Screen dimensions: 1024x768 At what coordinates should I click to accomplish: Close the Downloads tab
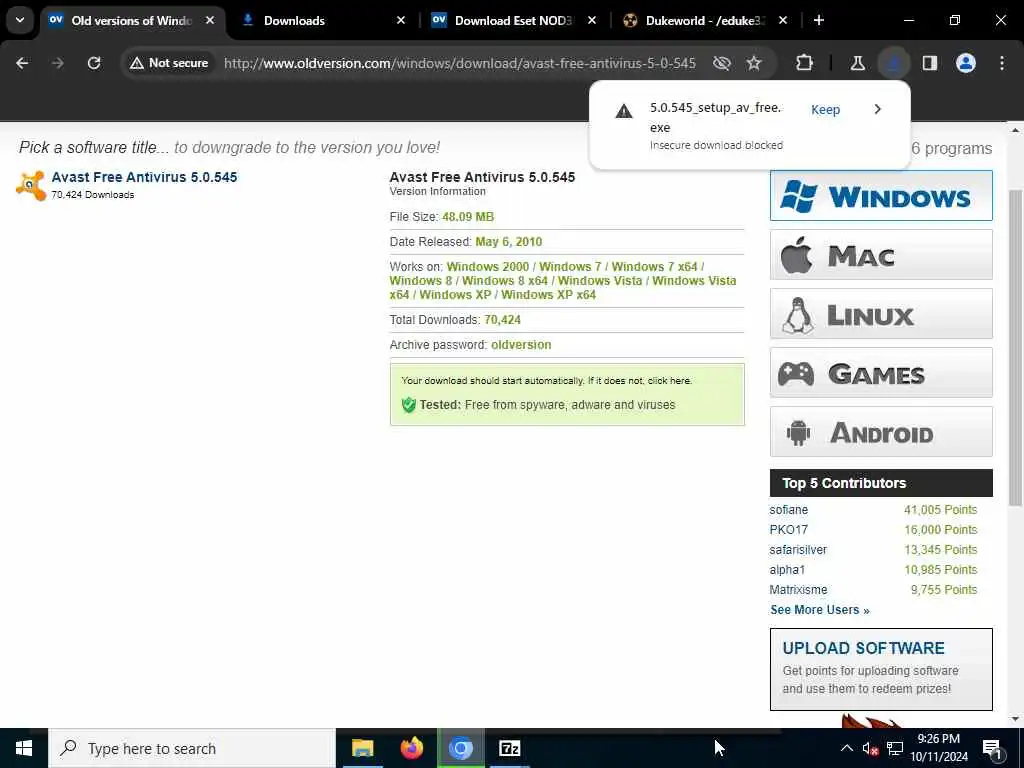coord(401,20)
